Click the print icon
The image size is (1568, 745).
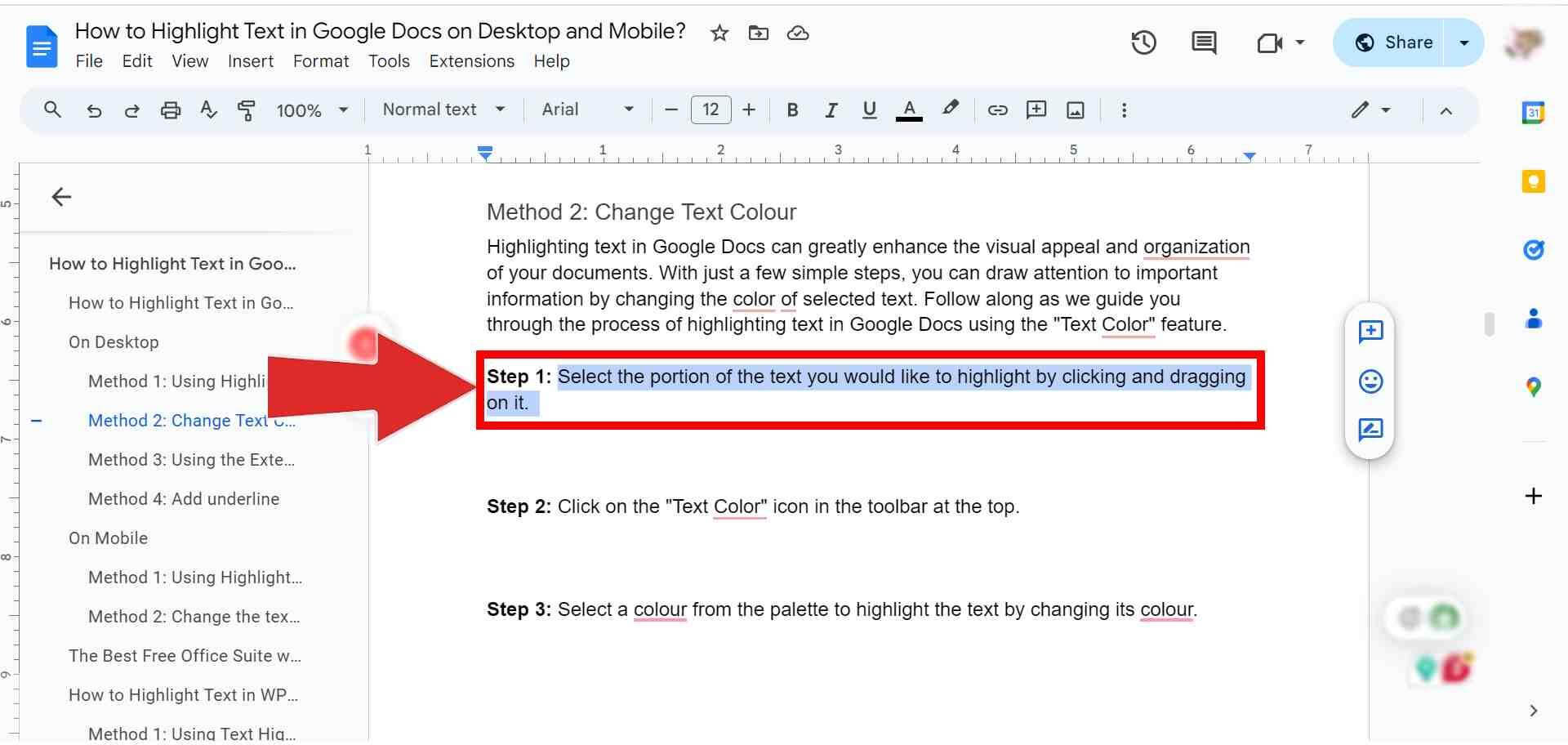171,109
